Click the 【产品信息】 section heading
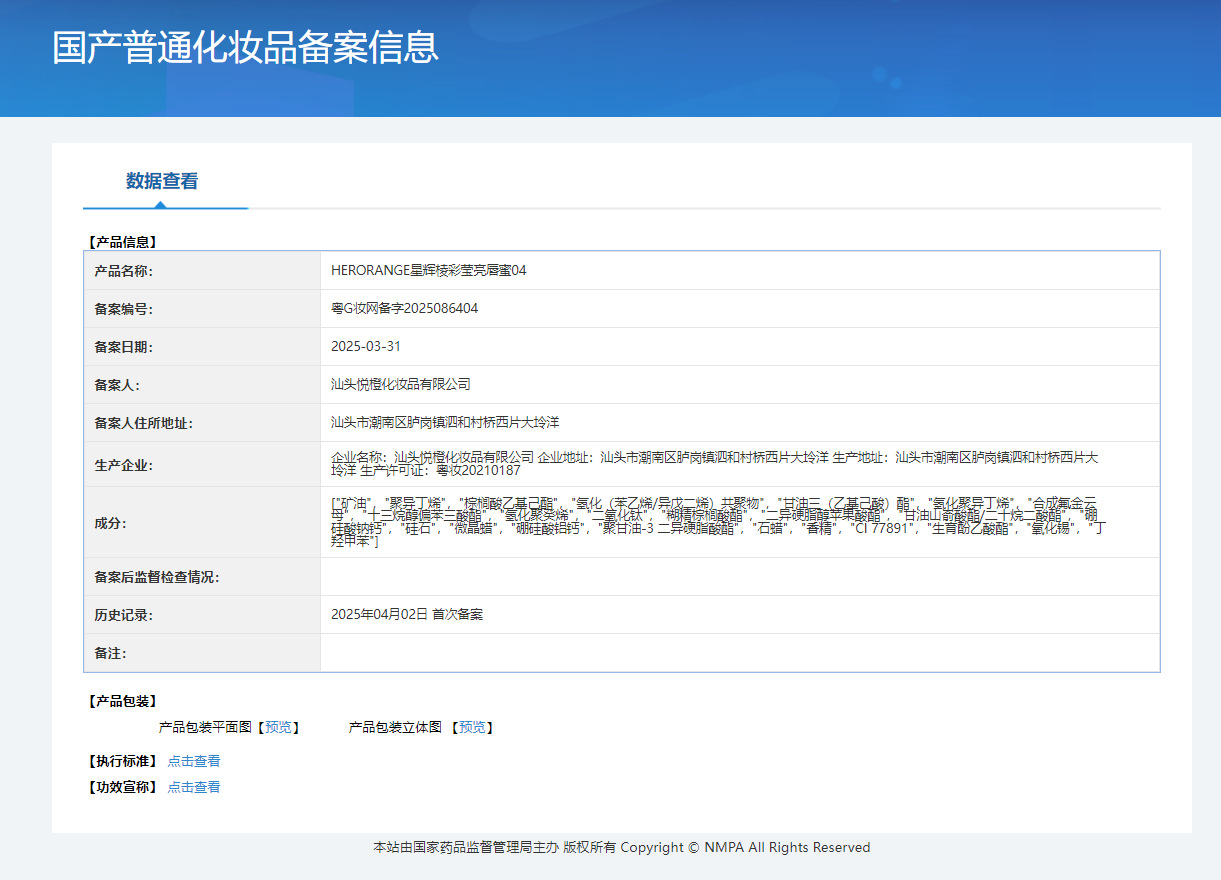 (x=123, y=241)
